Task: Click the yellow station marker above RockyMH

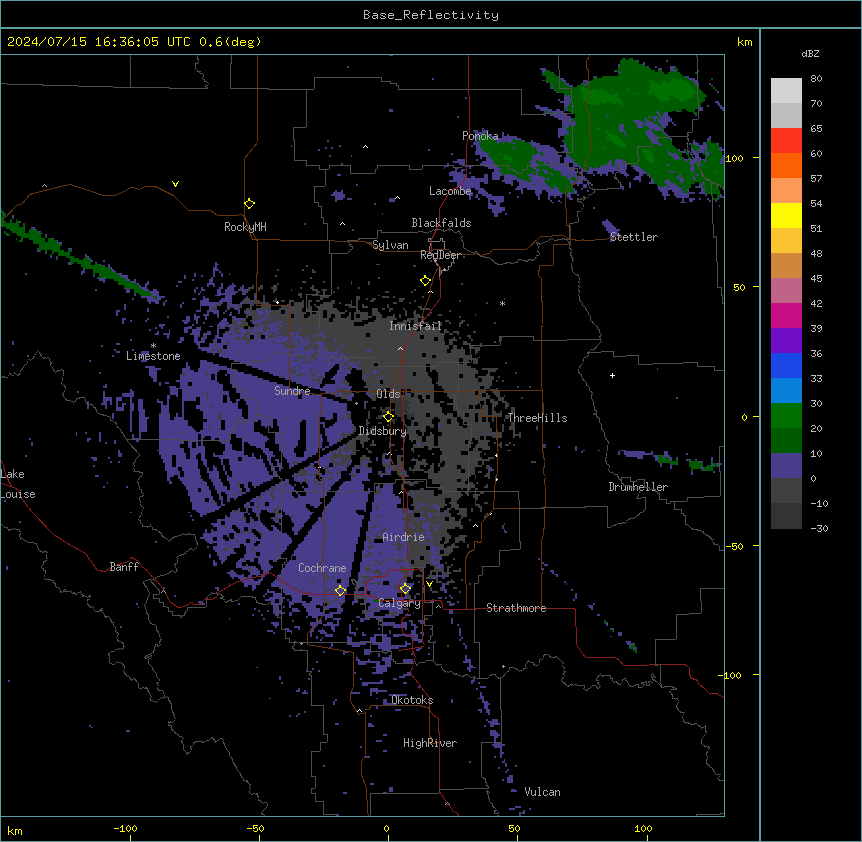Action: [x=250, y=204]
